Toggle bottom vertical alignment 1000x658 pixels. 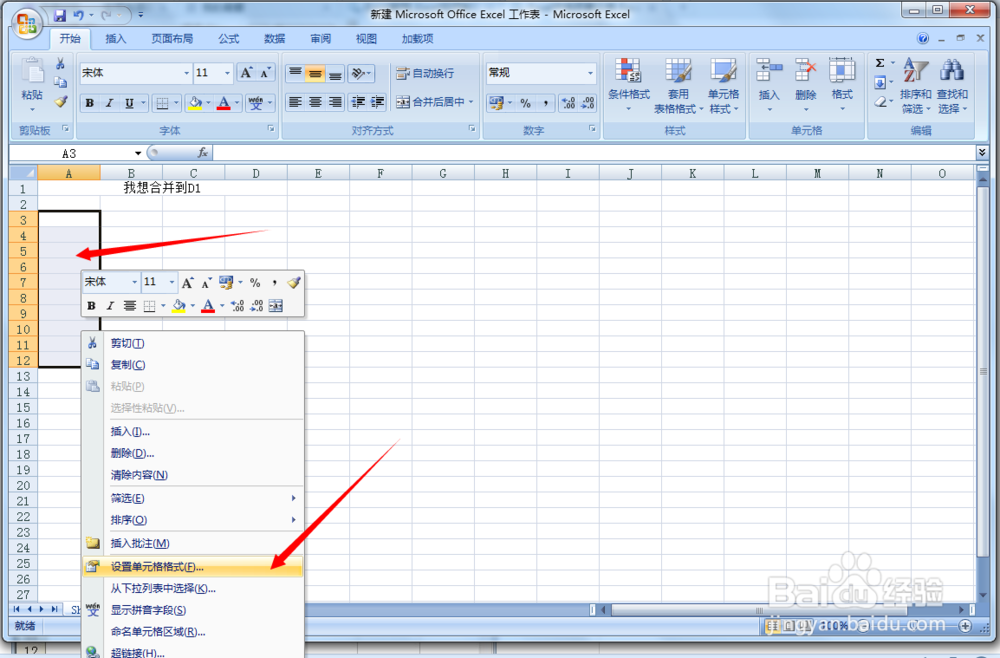click(x=335, y=73)
